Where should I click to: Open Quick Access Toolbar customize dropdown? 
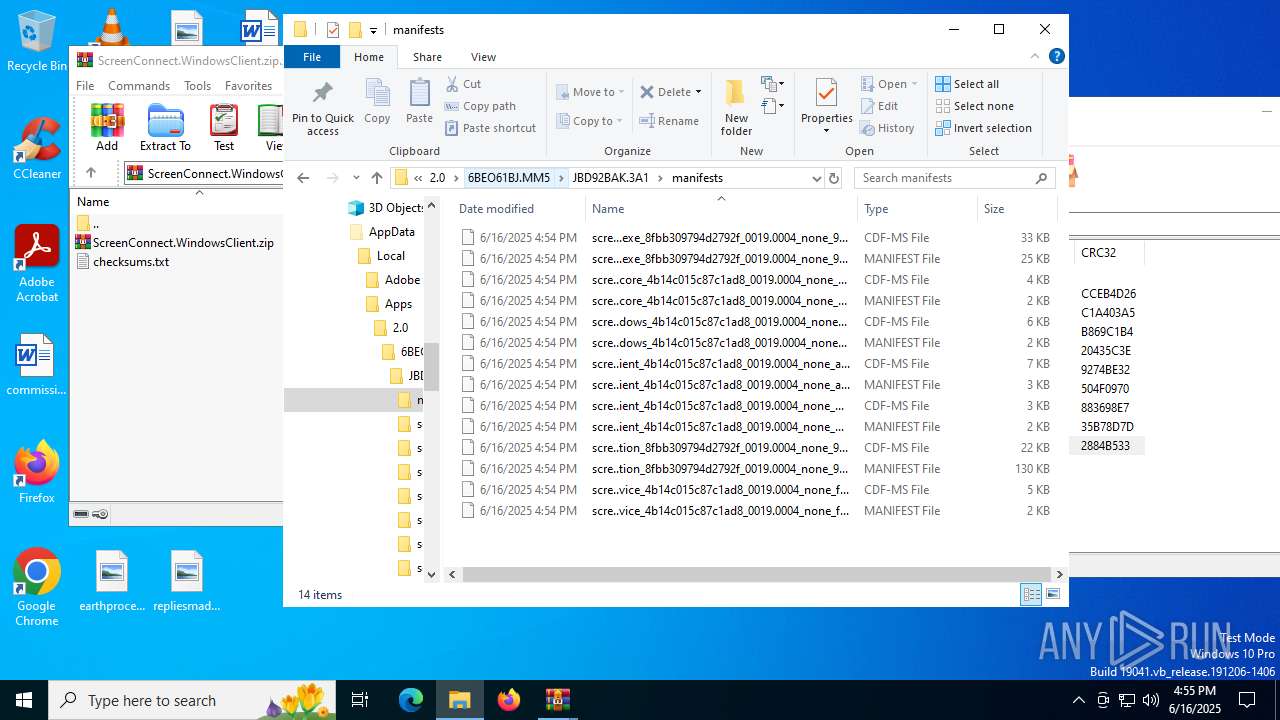click(x=374, y=30)
